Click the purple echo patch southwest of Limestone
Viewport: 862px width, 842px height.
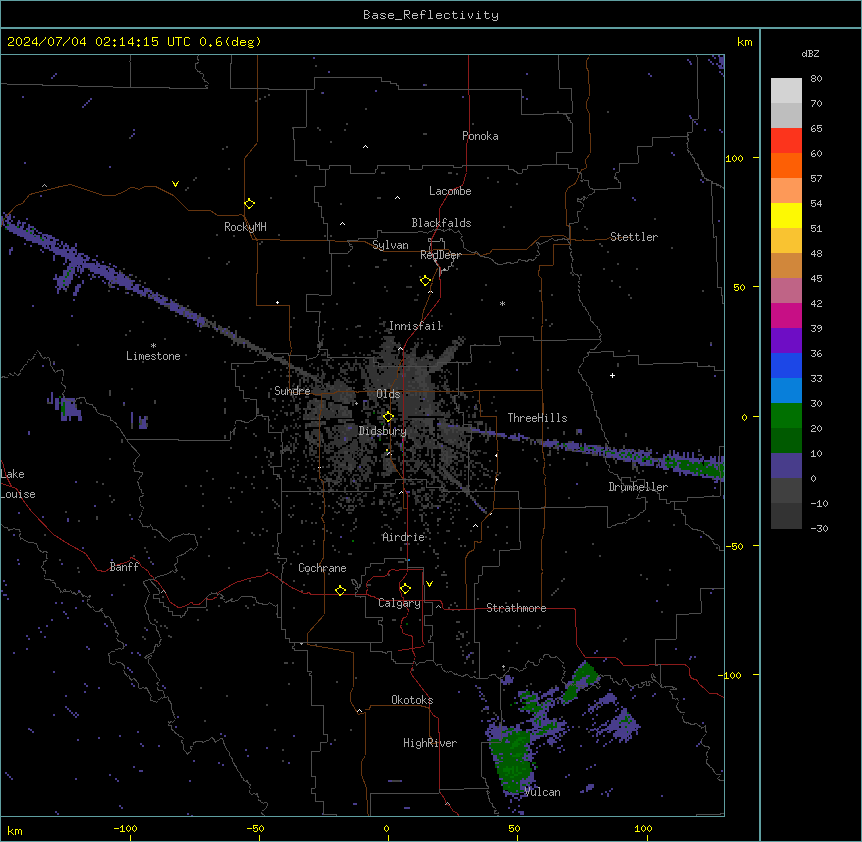pos(67,408)
